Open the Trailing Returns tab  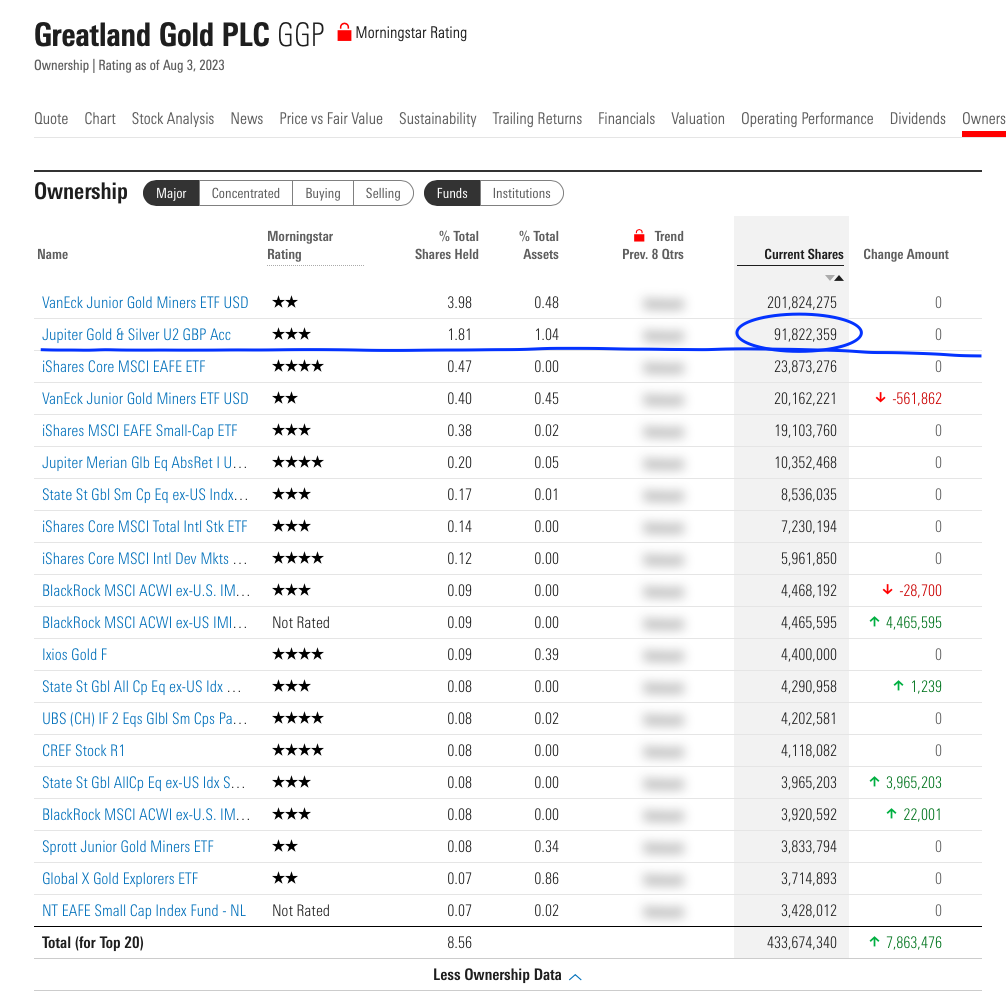click(537, 119)
